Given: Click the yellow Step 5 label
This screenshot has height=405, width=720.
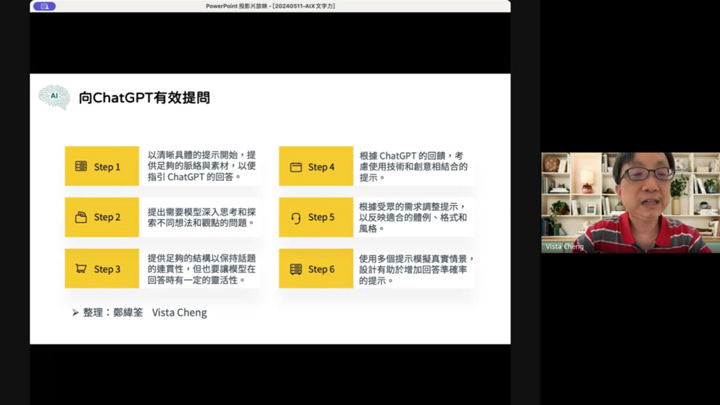Looking at the screenshot, I should click(316, 217).
